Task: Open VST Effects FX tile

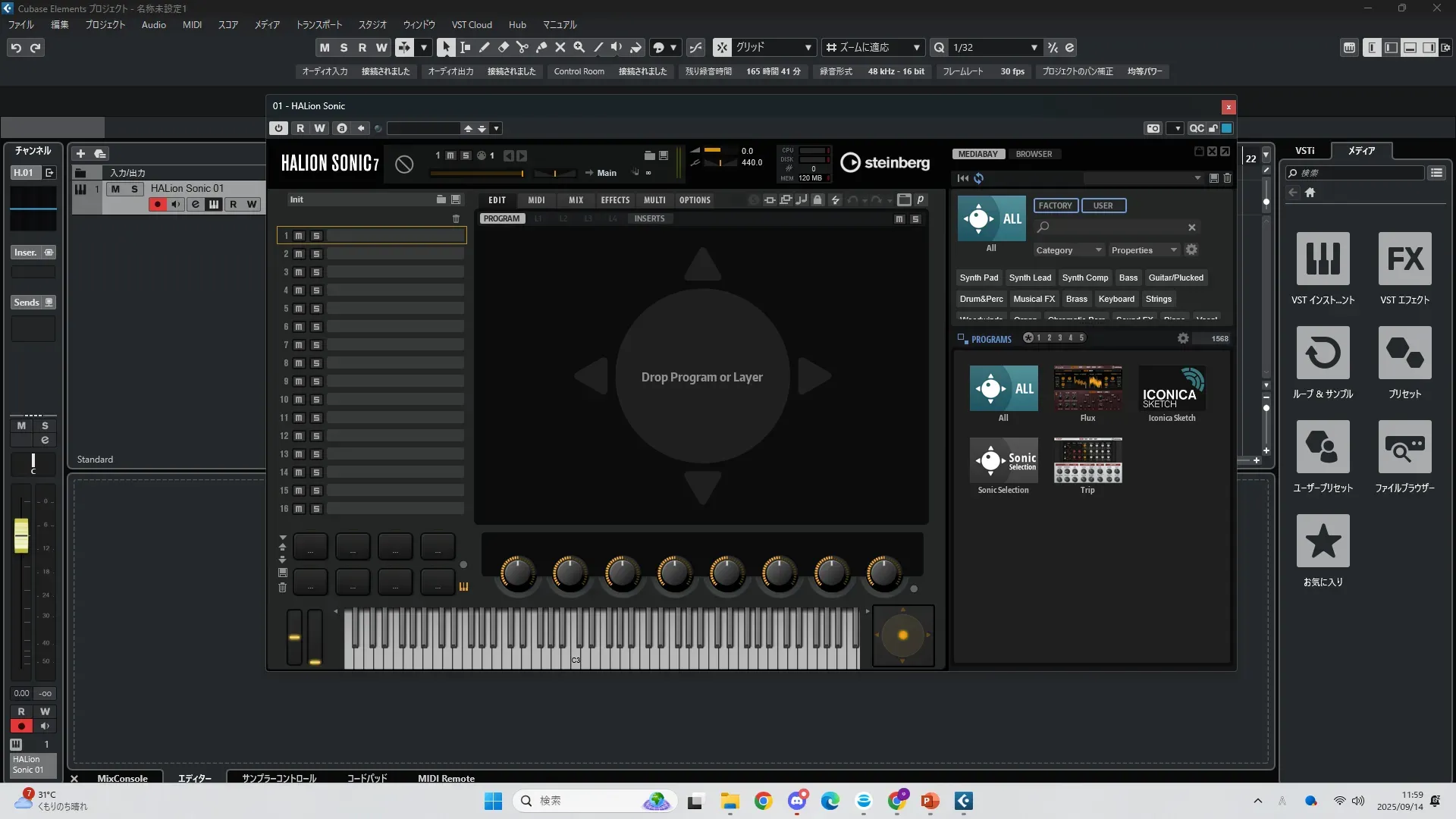Action: 1404,259
